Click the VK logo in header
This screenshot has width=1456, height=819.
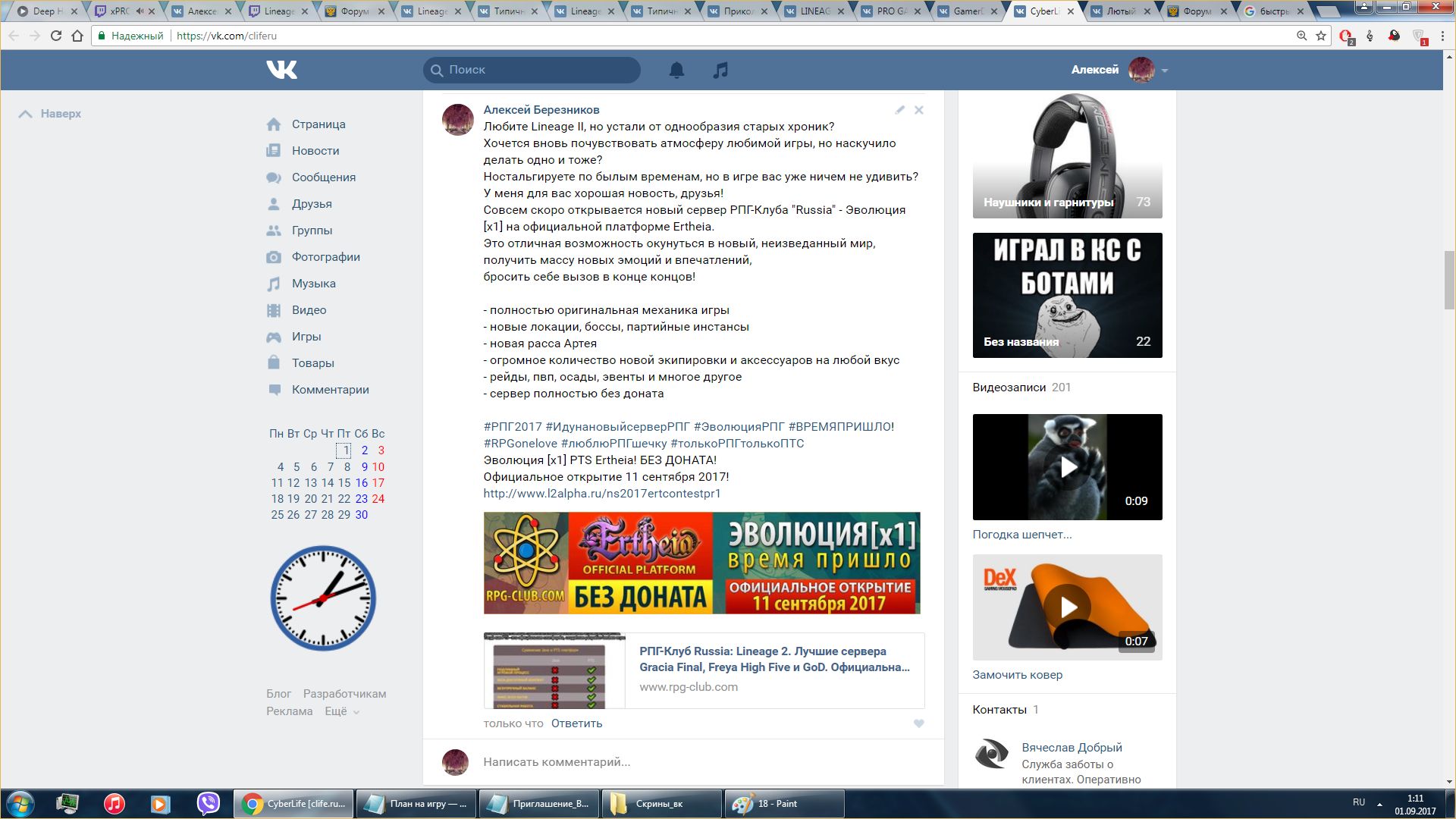[x=281, y=70]
